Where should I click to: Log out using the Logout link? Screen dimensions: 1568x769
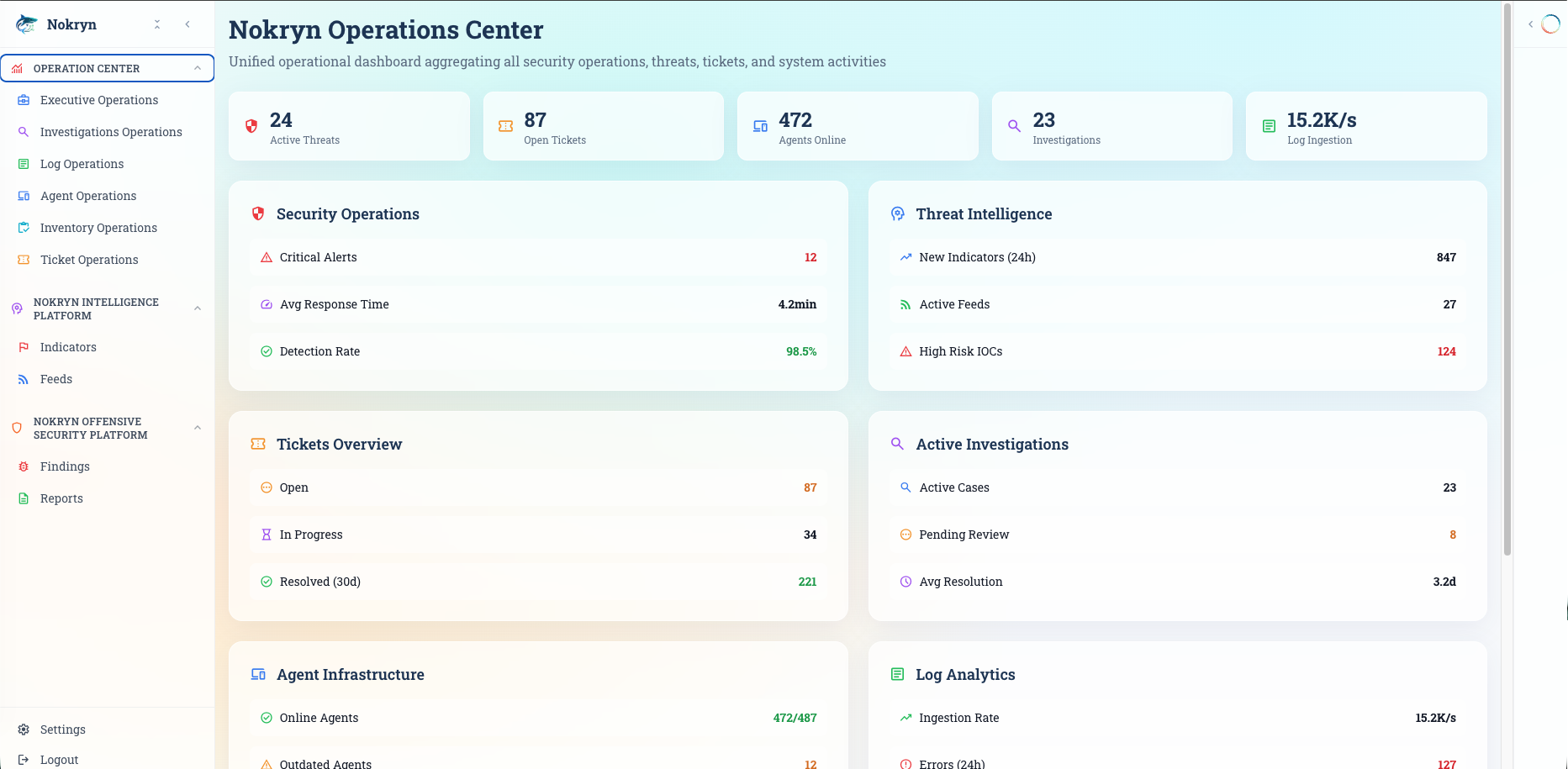(x=59, y=760)
